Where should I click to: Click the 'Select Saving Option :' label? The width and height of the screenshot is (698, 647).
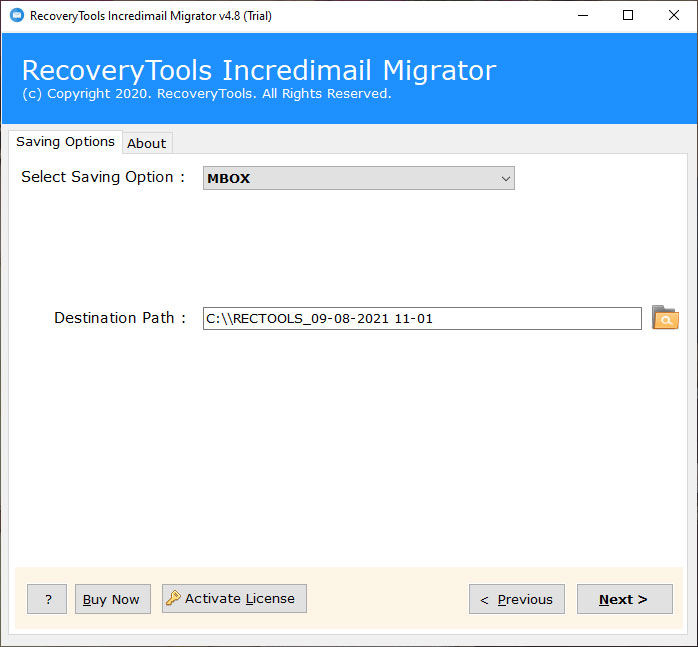[x=103, y=177]
